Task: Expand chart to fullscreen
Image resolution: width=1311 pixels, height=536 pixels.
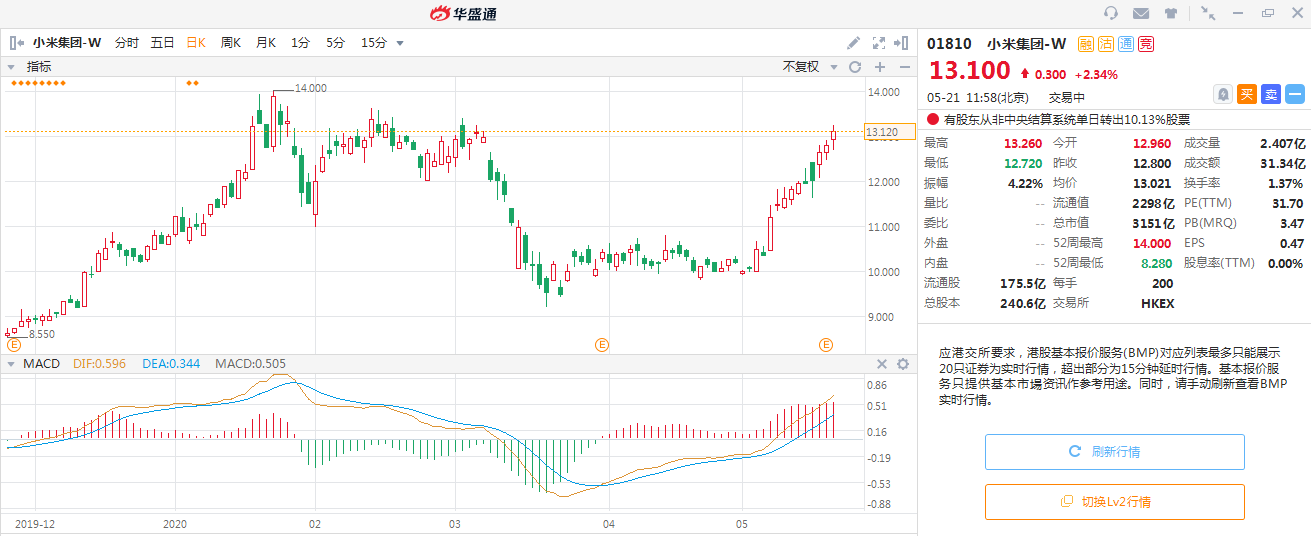Action: point(879,43)
